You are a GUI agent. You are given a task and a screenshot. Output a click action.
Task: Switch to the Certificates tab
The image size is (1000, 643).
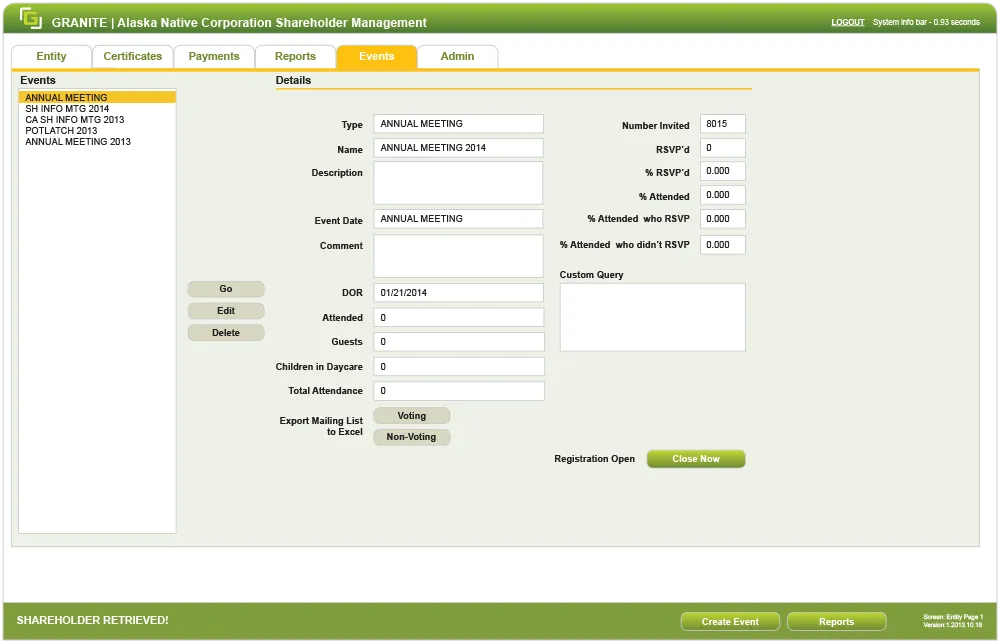click(132, 57)
